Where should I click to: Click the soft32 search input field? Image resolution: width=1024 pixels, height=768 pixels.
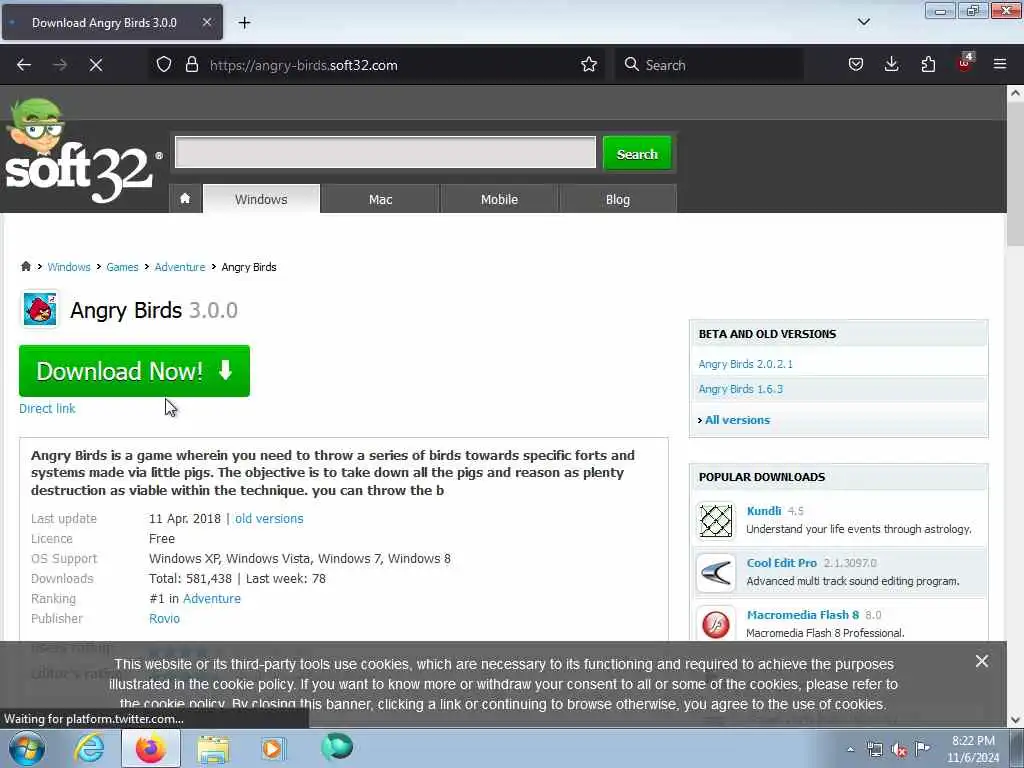point(385,152)
